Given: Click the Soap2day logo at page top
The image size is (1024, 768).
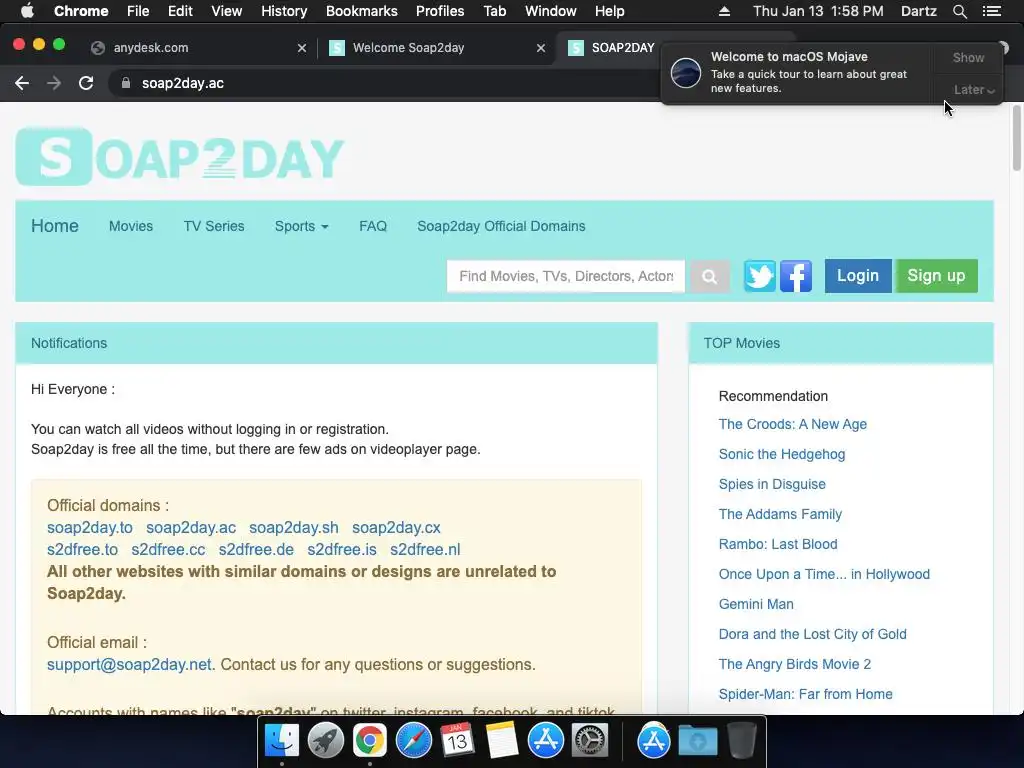Looking at the screenshot, I should (x=180, y=157).
